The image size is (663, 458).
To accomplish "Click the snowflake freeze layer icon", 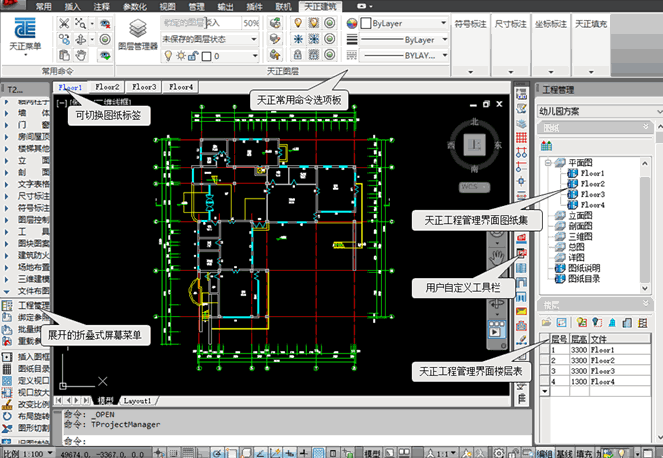I will tap(298, 39).
